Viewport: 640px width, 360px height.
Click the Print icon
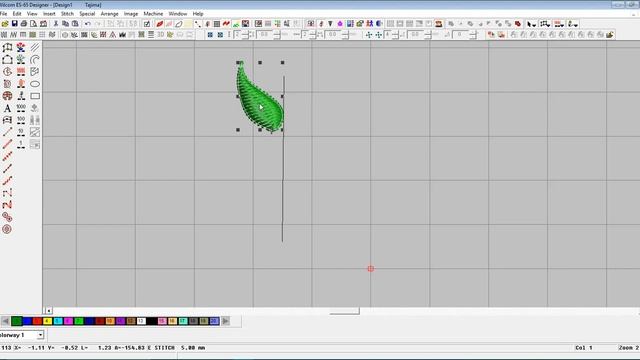click(x=24, y=24)
